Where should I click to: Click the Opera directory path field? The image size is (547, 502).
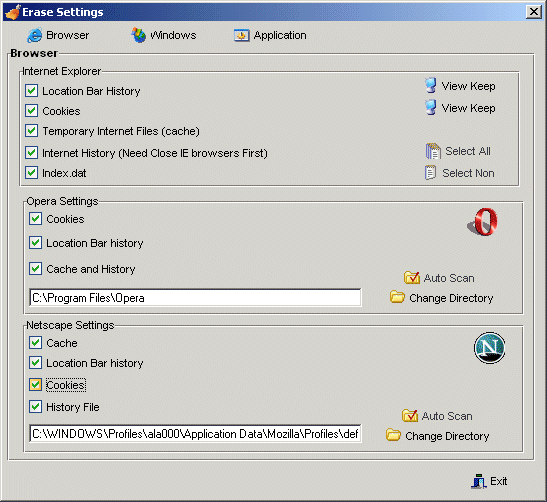click(195, 298)
